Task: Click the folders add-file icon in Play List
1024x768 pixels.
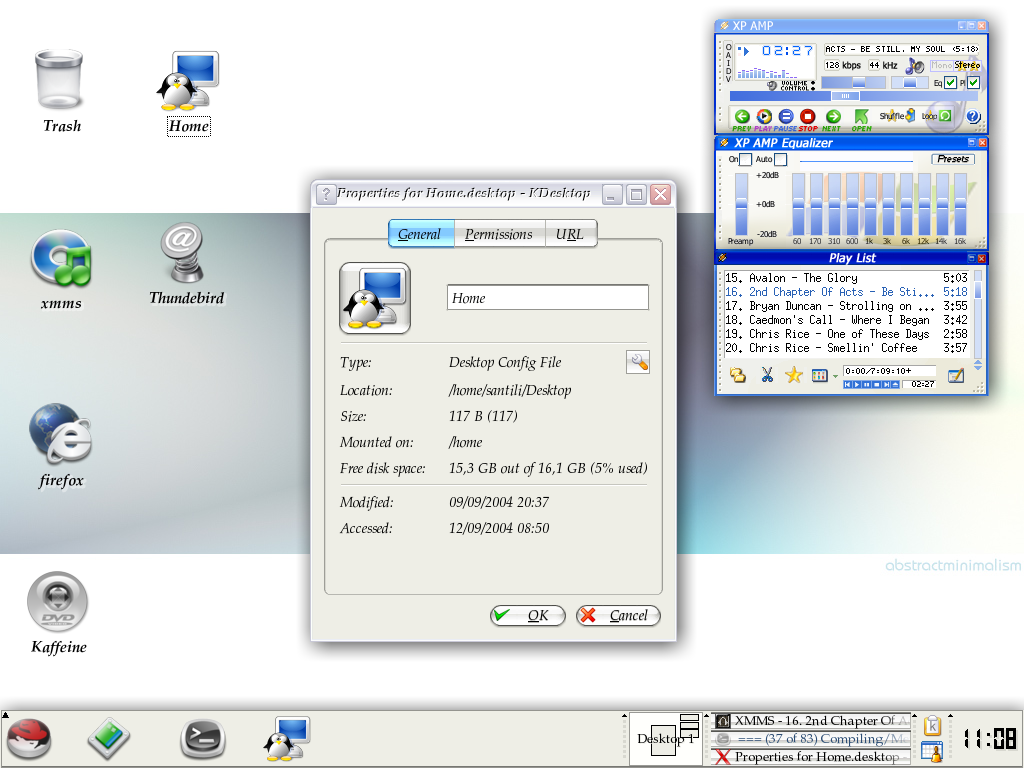Action: [x=738, y=375]
